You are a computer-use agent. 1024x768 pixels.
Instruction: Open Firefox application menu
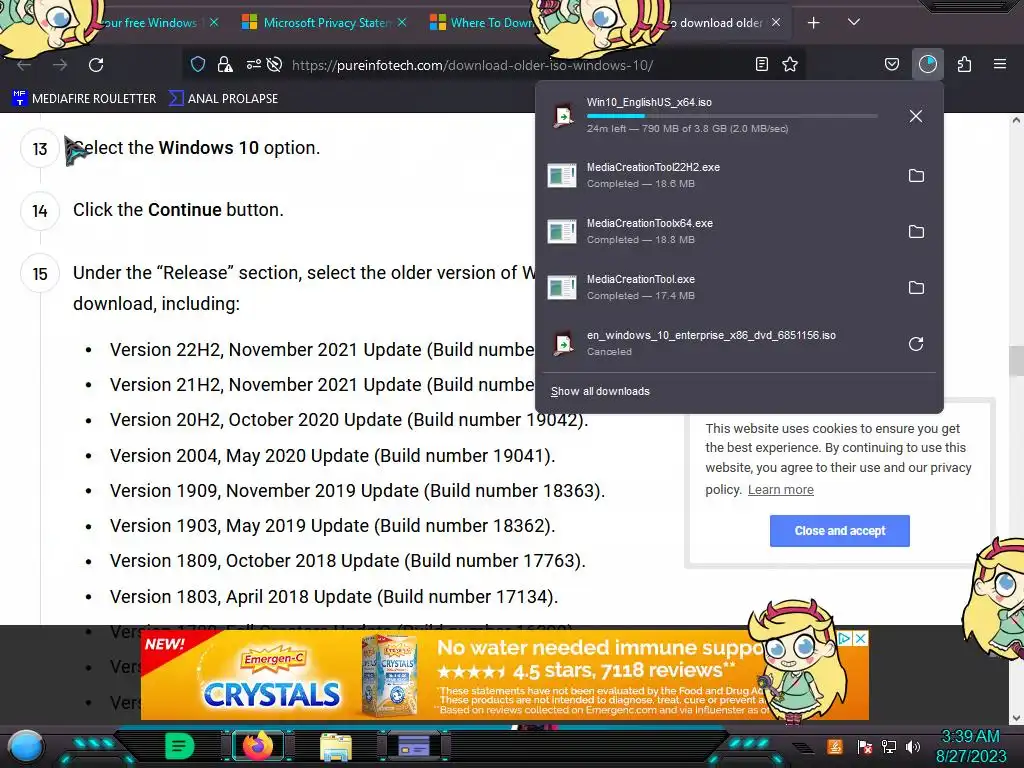coord(1000,64)
